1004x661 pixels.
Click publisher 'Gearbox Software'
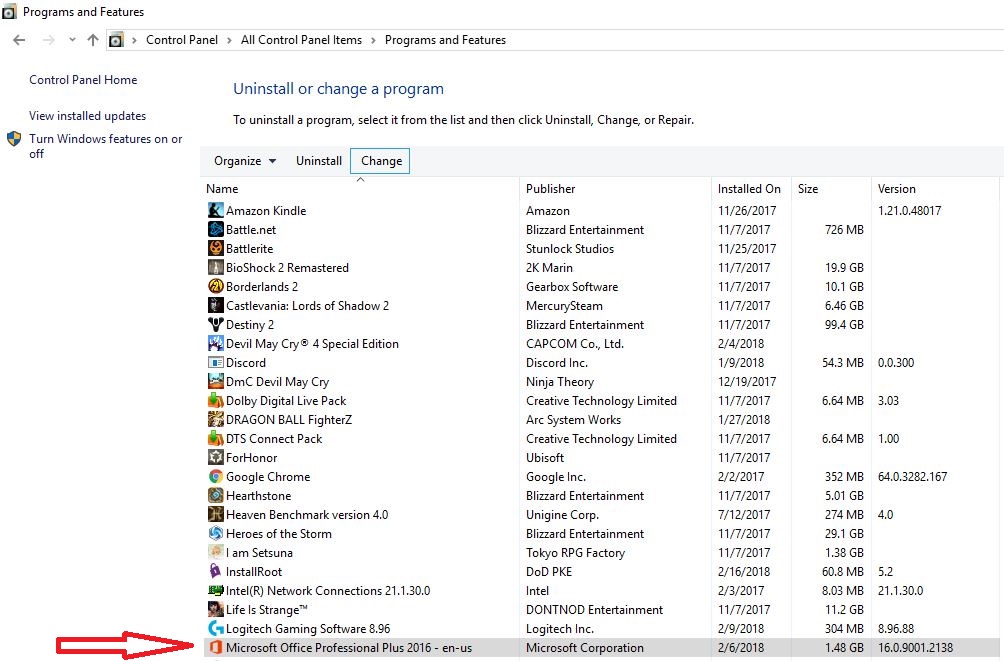point(572,287)
